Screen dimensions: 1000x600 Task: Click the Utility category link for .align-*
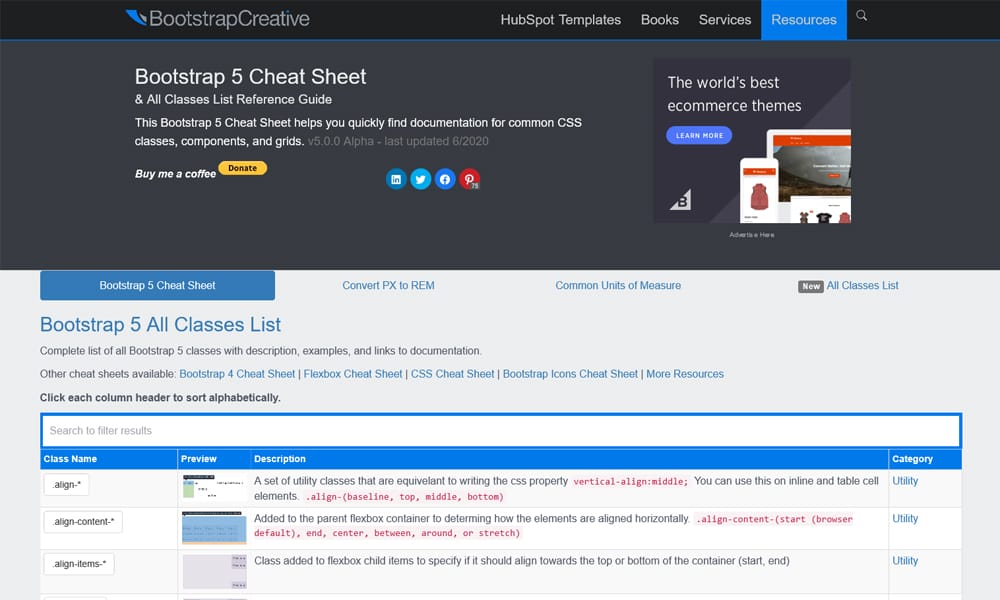[x=905, y=480]
